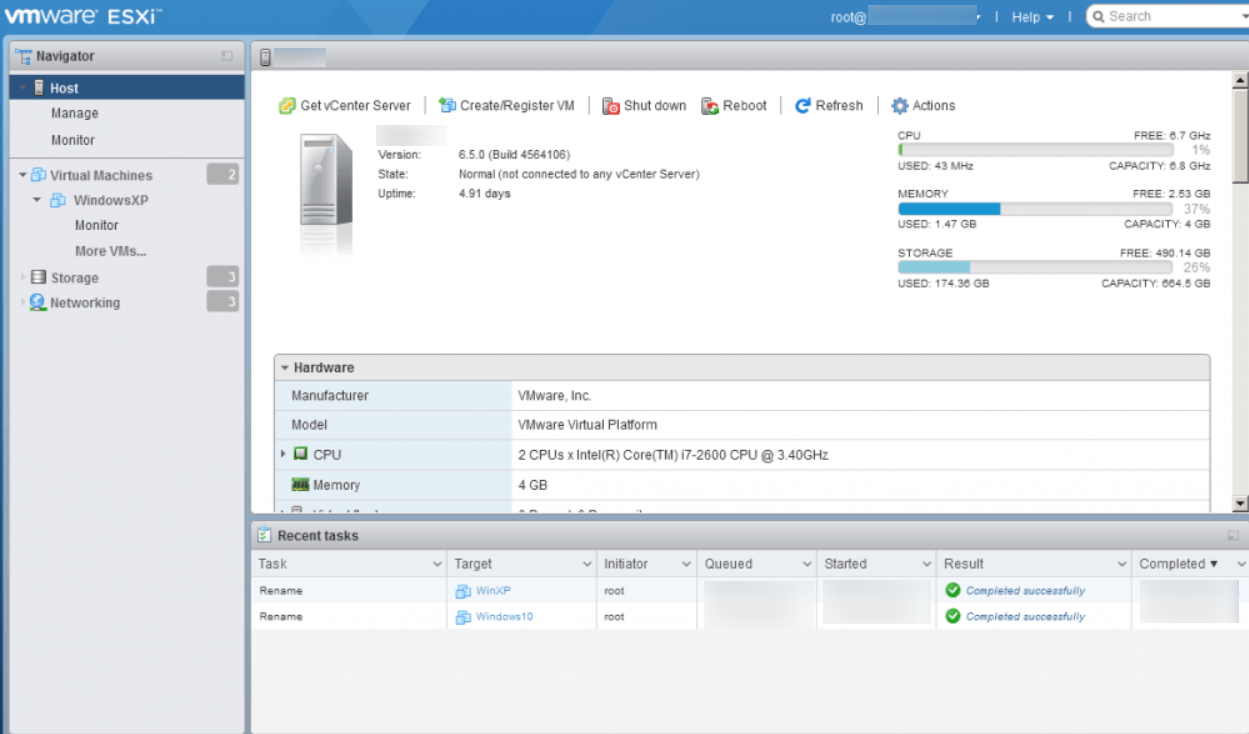Open the Queued column dropdown

coord(807,564)
